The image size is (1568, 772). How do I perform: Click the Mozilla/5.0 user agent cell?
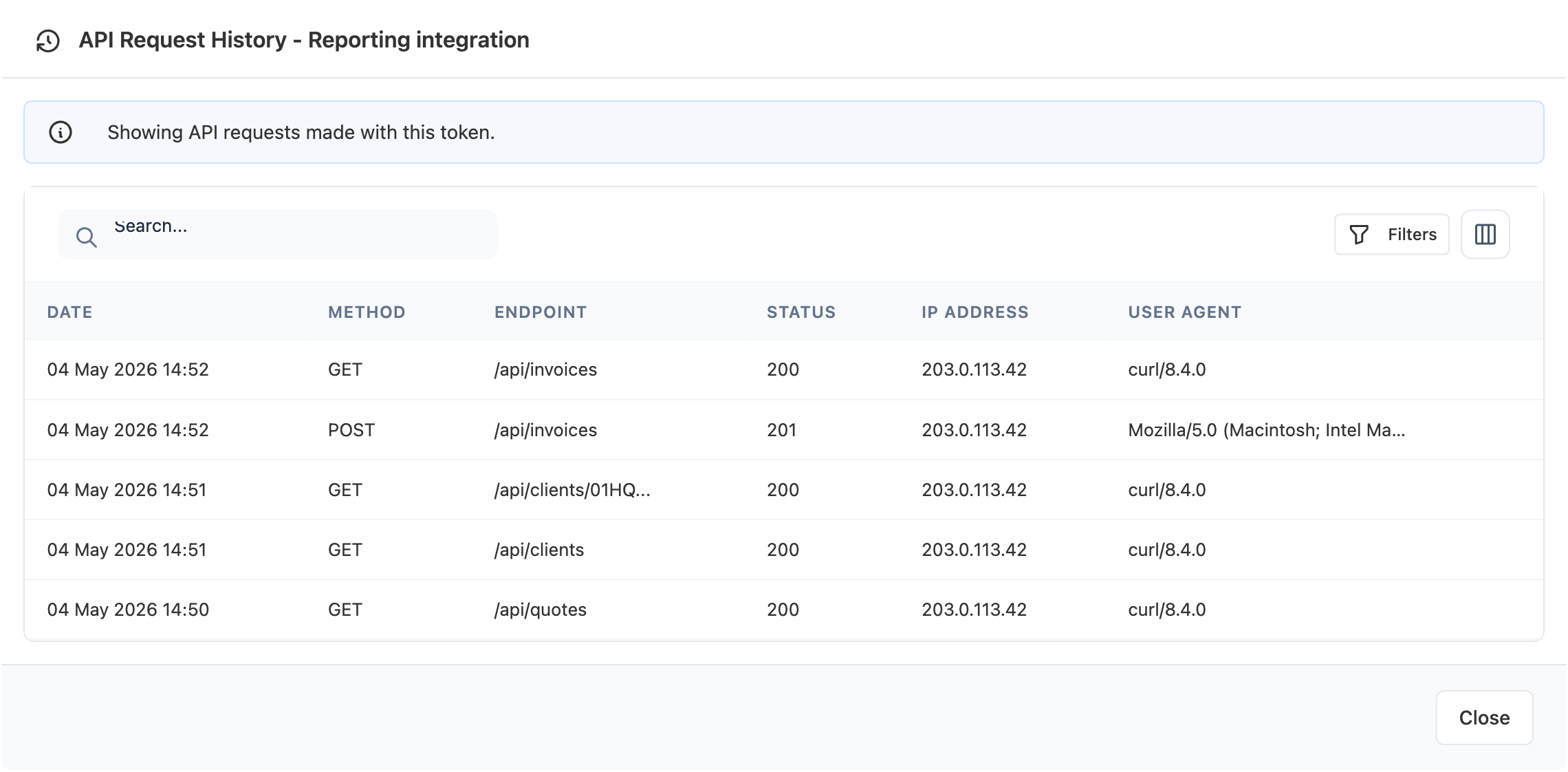(x=1267, y=430)
